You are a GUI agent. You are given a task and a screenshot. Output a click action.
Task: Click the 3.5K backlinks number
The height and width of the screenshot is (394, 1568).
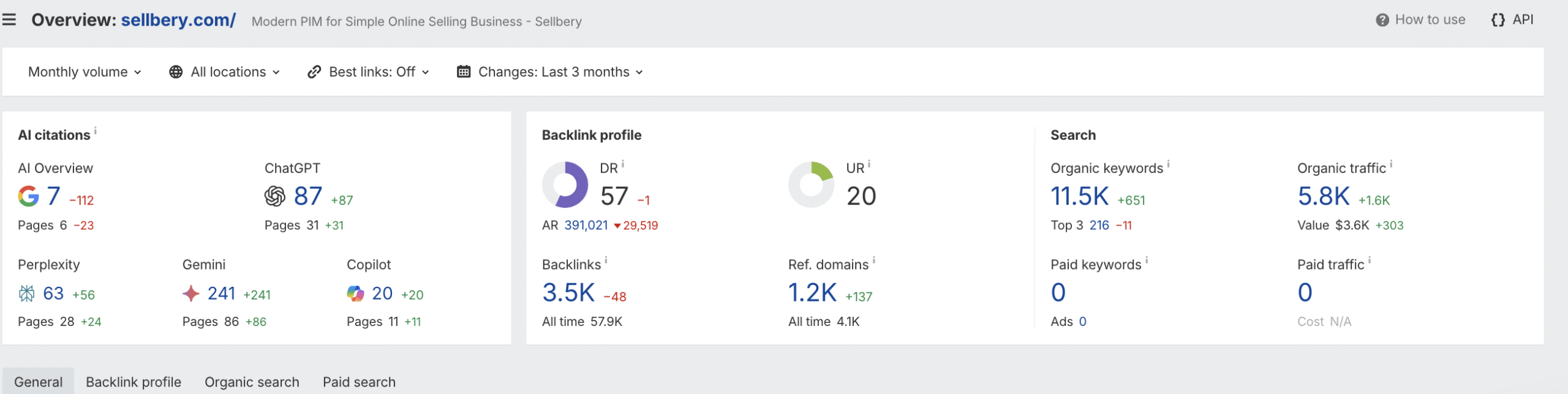click(x=568, y=293)
